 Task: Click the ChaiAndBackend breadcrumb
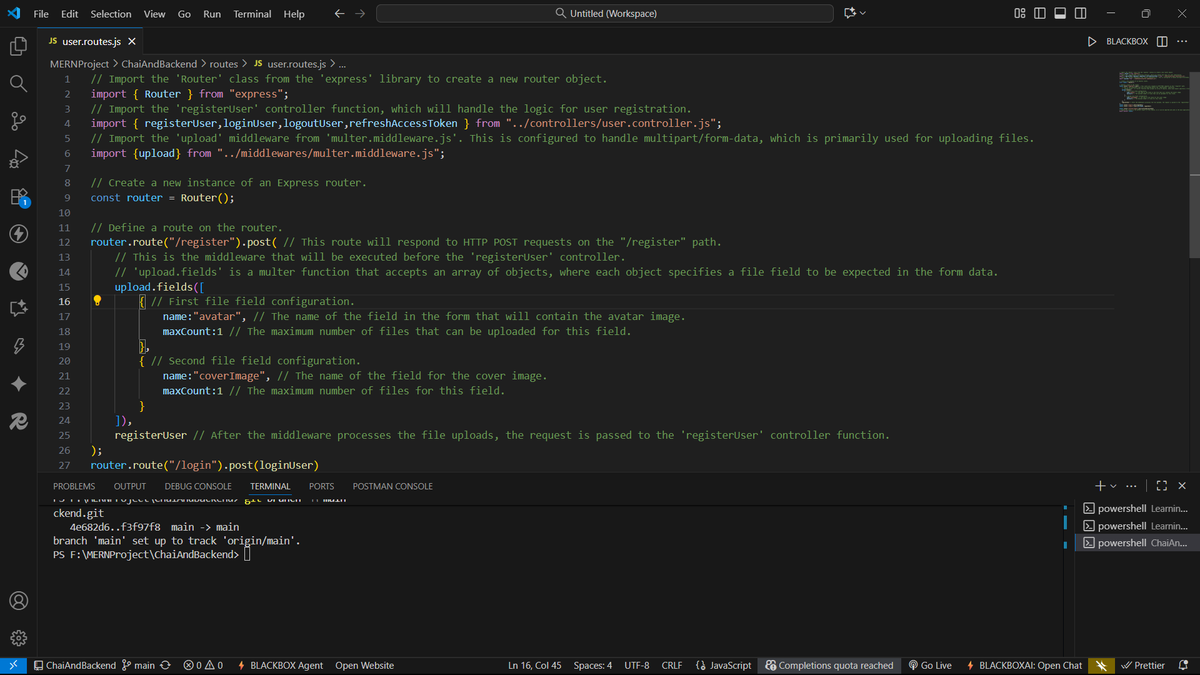click(160, 64)
